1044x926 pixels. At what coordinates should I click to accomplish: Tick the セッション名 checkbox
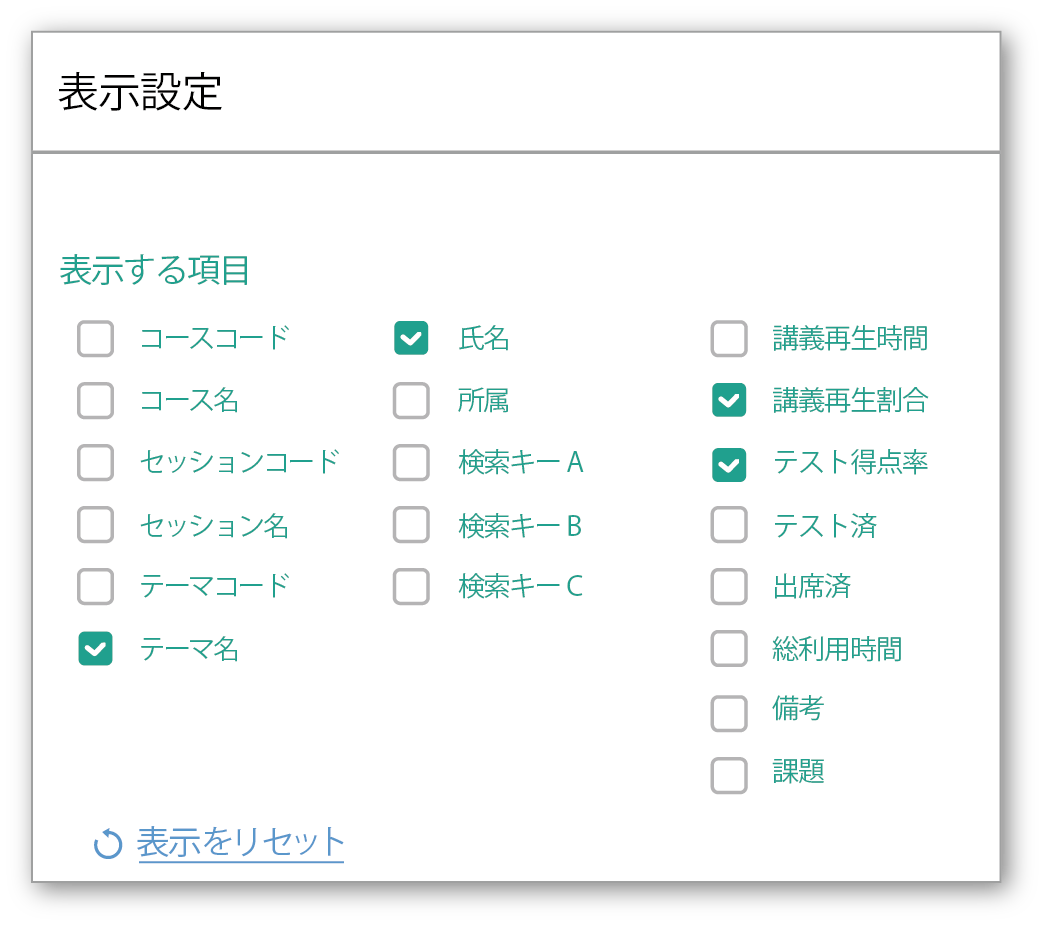[x=96, y=525]
